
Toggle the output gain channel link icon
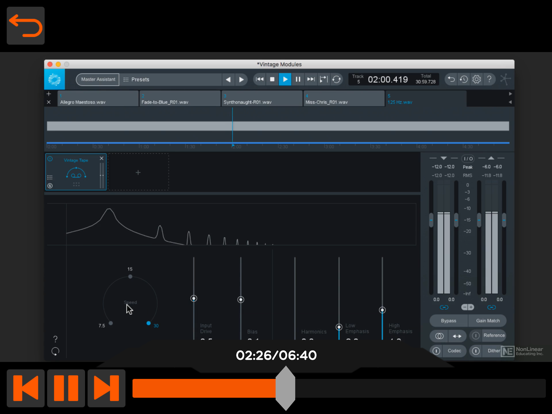click(x=491, y=308)
